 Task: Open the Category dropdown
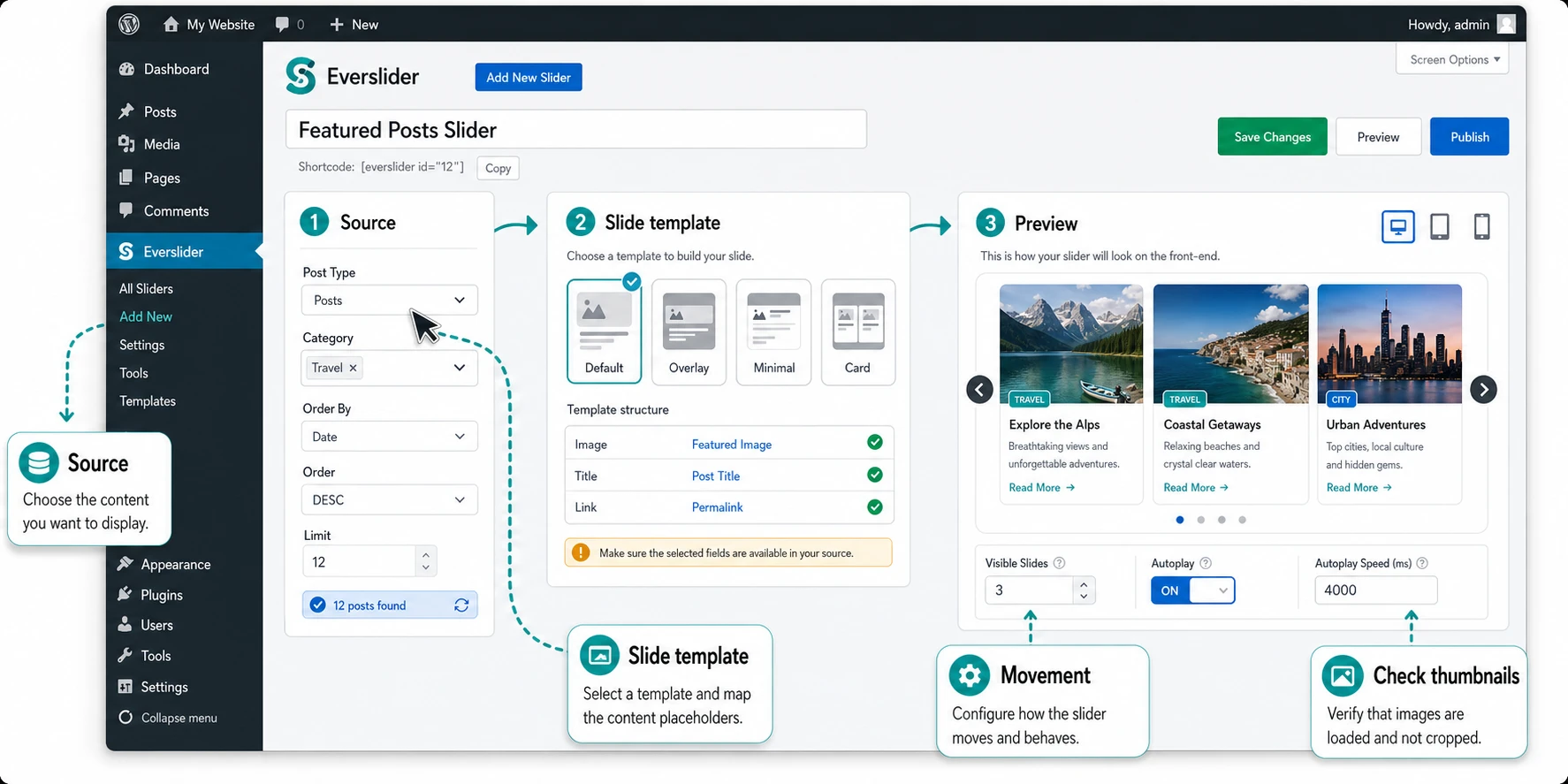[x=389, y=368]
